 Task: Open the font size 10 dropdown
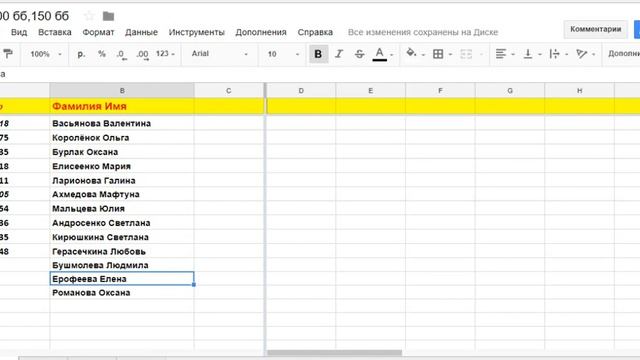(x=283, y=54)
